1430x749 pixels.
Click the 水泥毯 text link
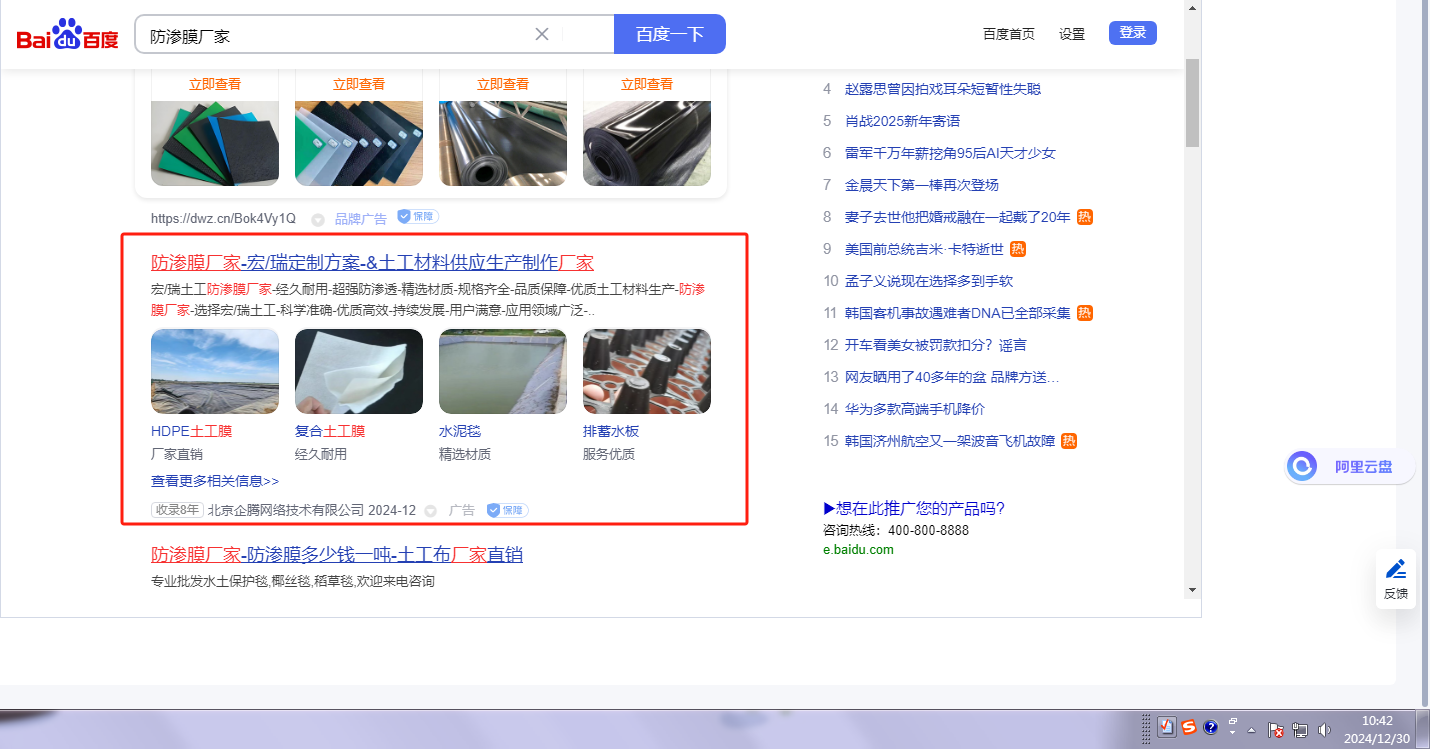460,431
